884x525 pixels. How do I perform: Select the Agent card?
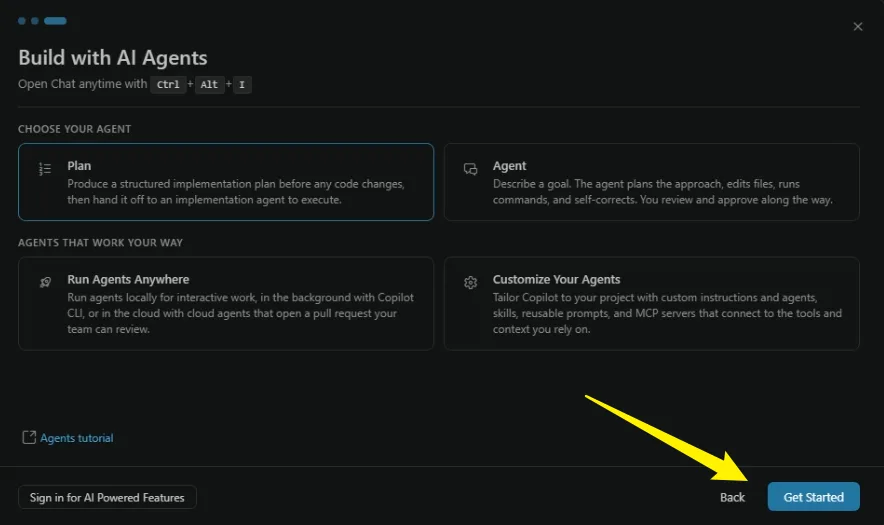[x=651, y=182]
